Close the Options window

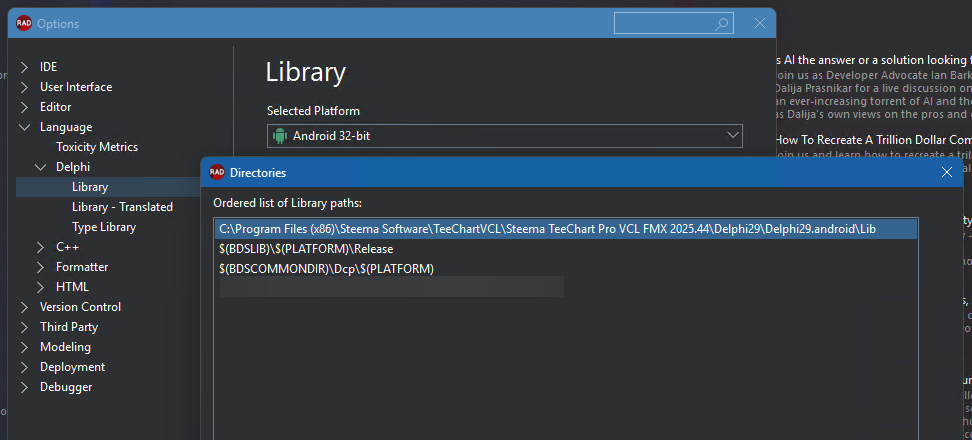point(759,24)
